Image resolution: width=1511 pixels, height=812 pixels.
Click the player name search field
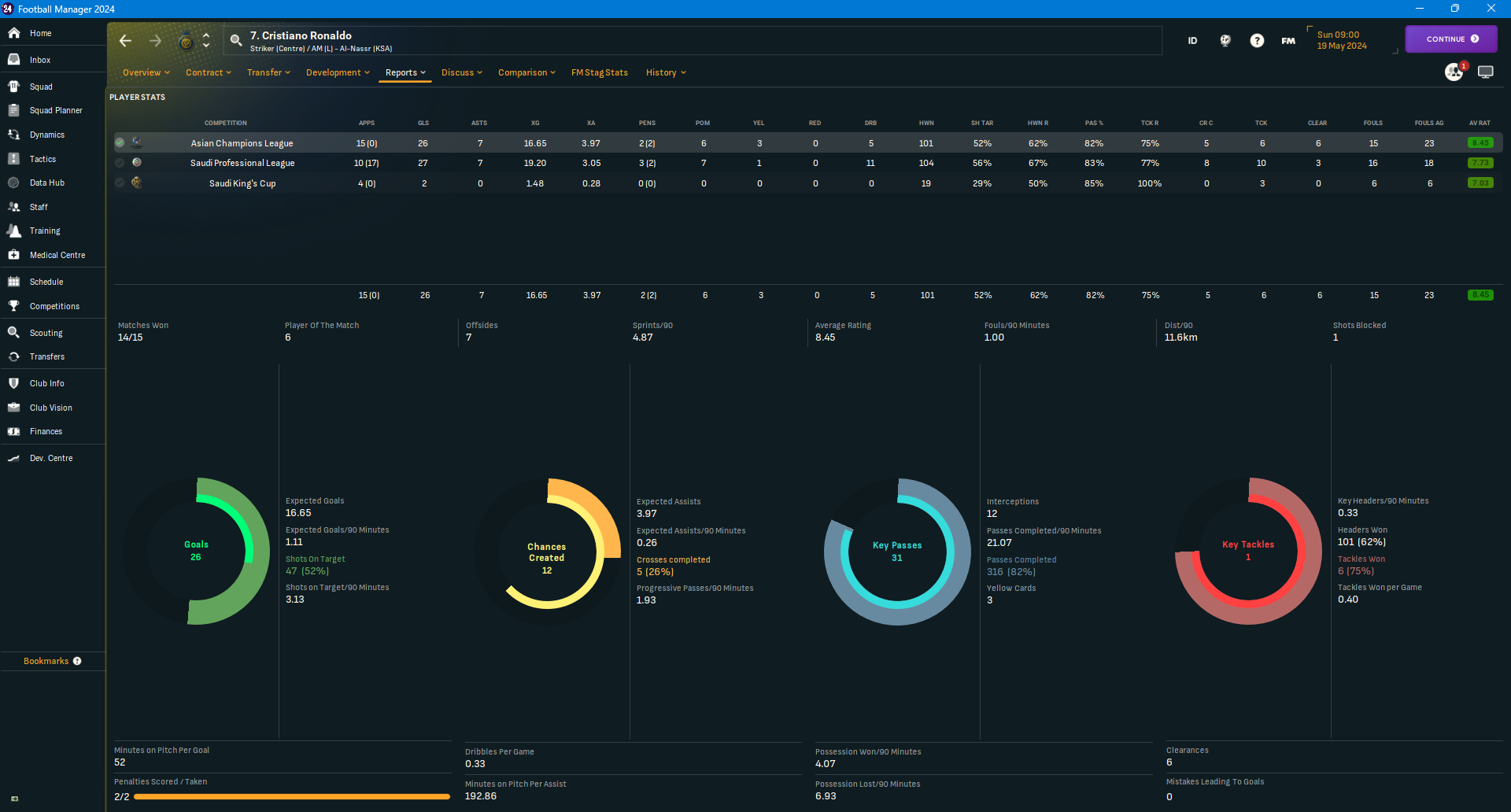[693, 41]
